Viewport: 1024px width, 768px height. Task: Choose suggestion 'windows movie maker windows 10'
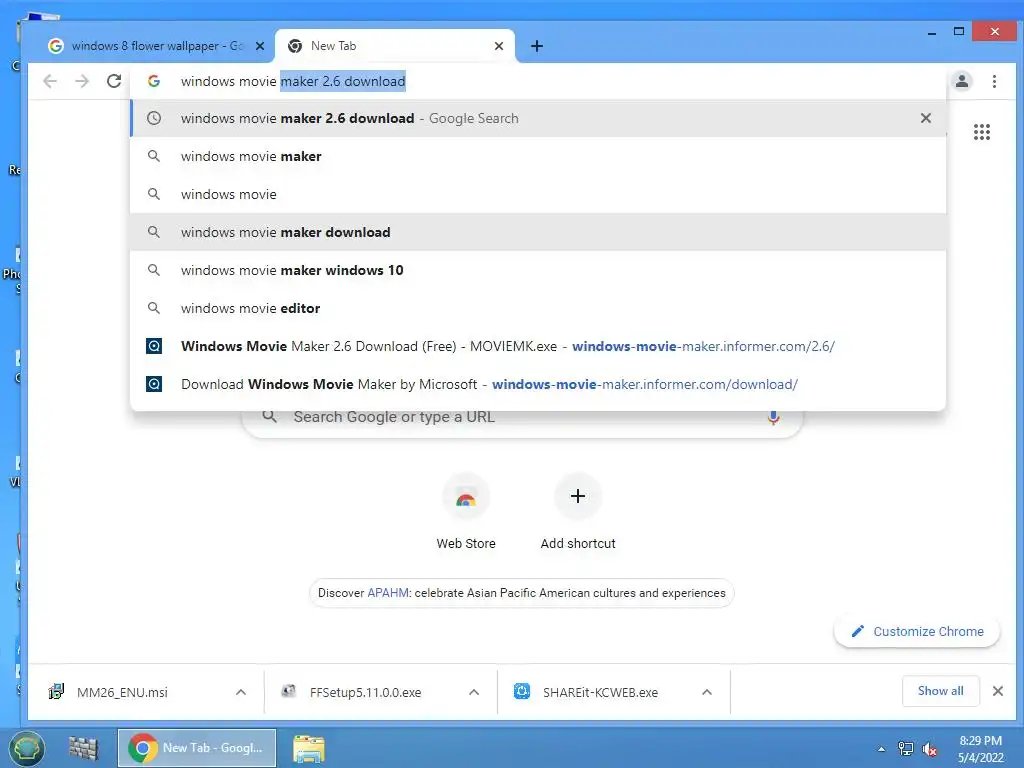[x=538, y=270]
